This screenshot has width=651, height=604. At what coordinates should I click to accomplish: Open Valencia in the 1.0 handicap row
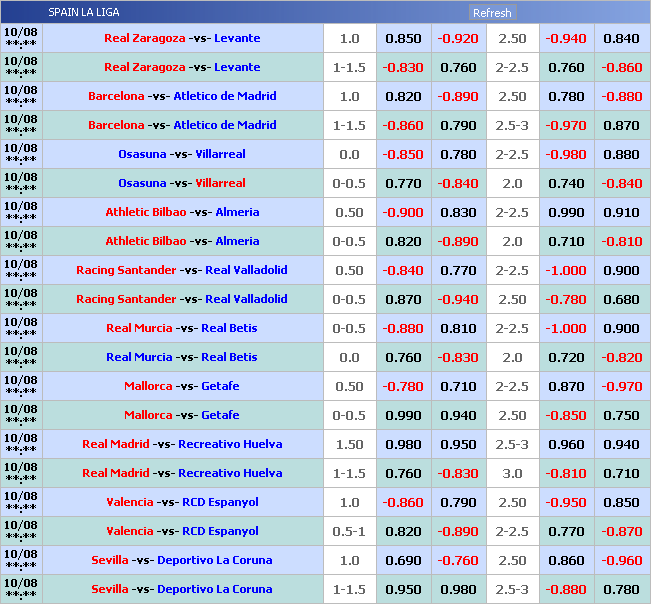[130, 502]
